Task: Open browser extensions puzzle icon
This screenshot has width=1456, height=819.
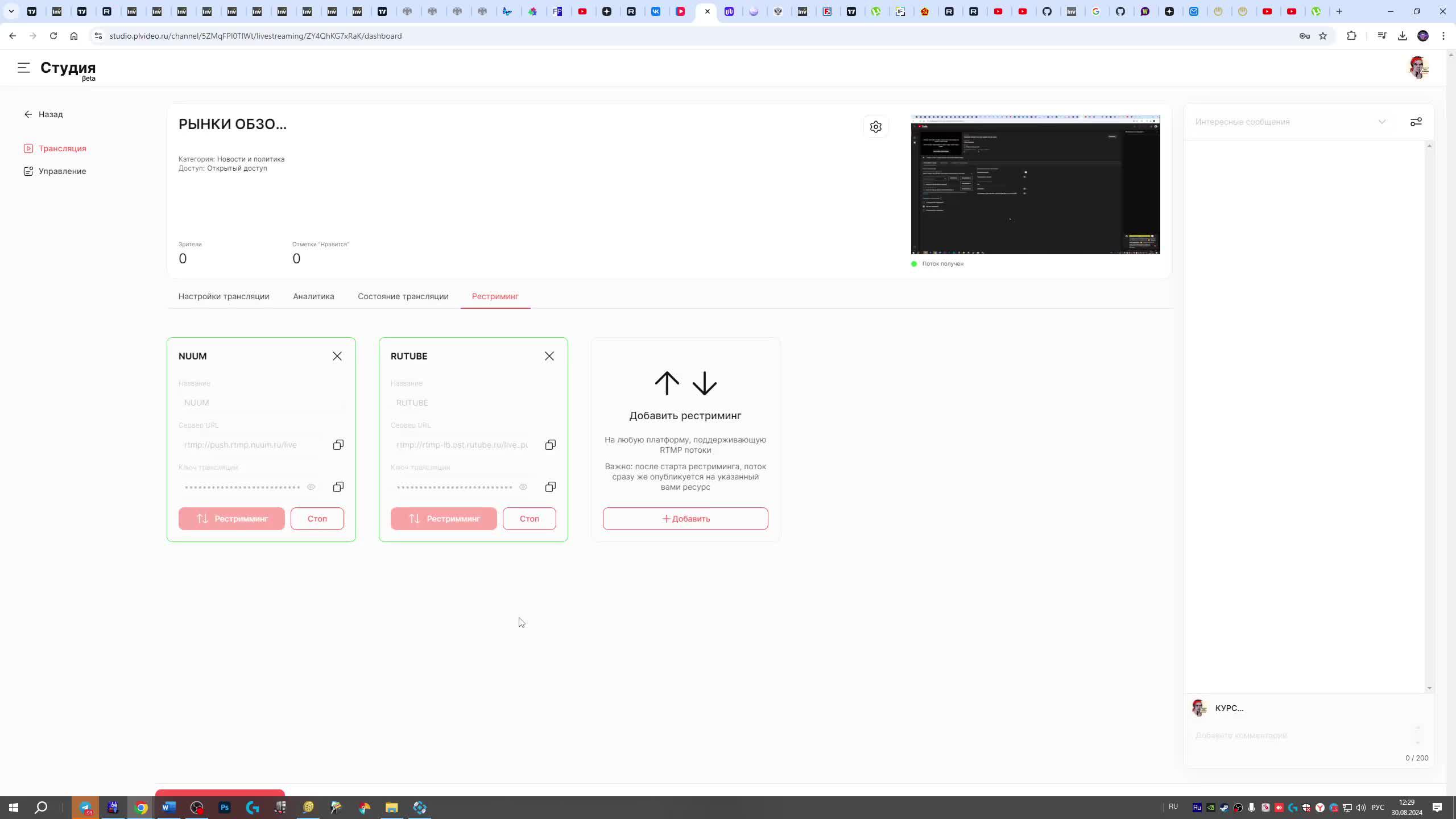Action: pyautogui.click(x=1352, y=36)
